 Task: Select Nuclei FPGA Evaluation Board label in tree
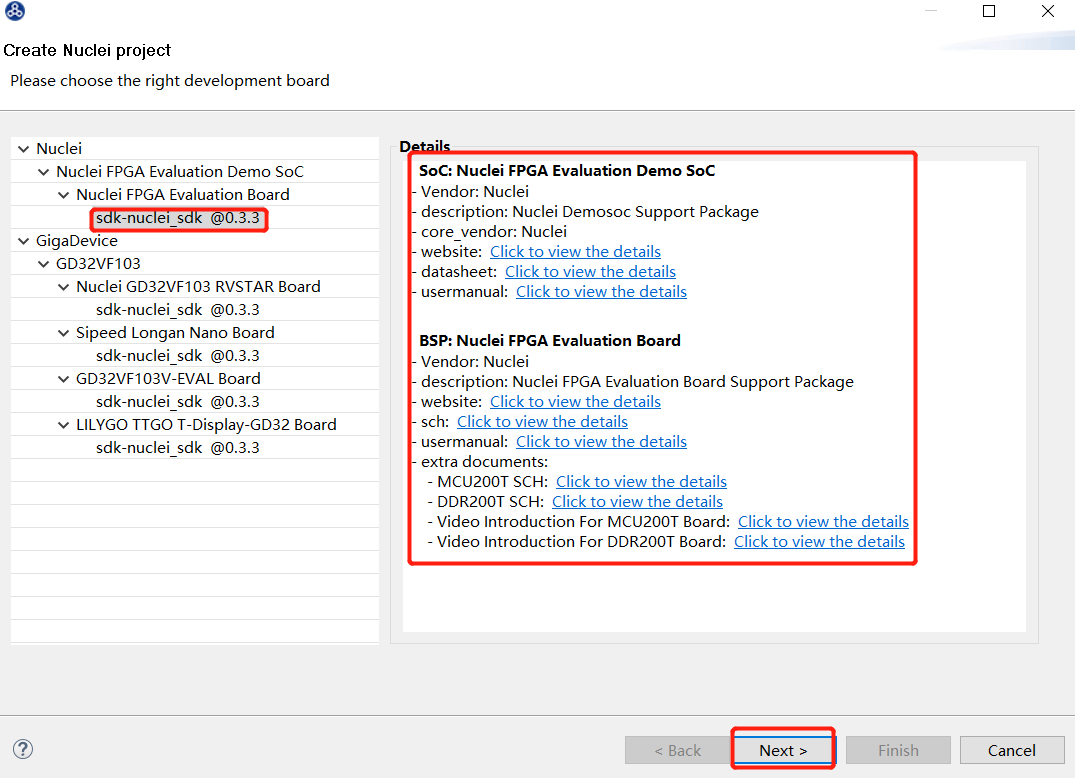click(x=182, y=195)
